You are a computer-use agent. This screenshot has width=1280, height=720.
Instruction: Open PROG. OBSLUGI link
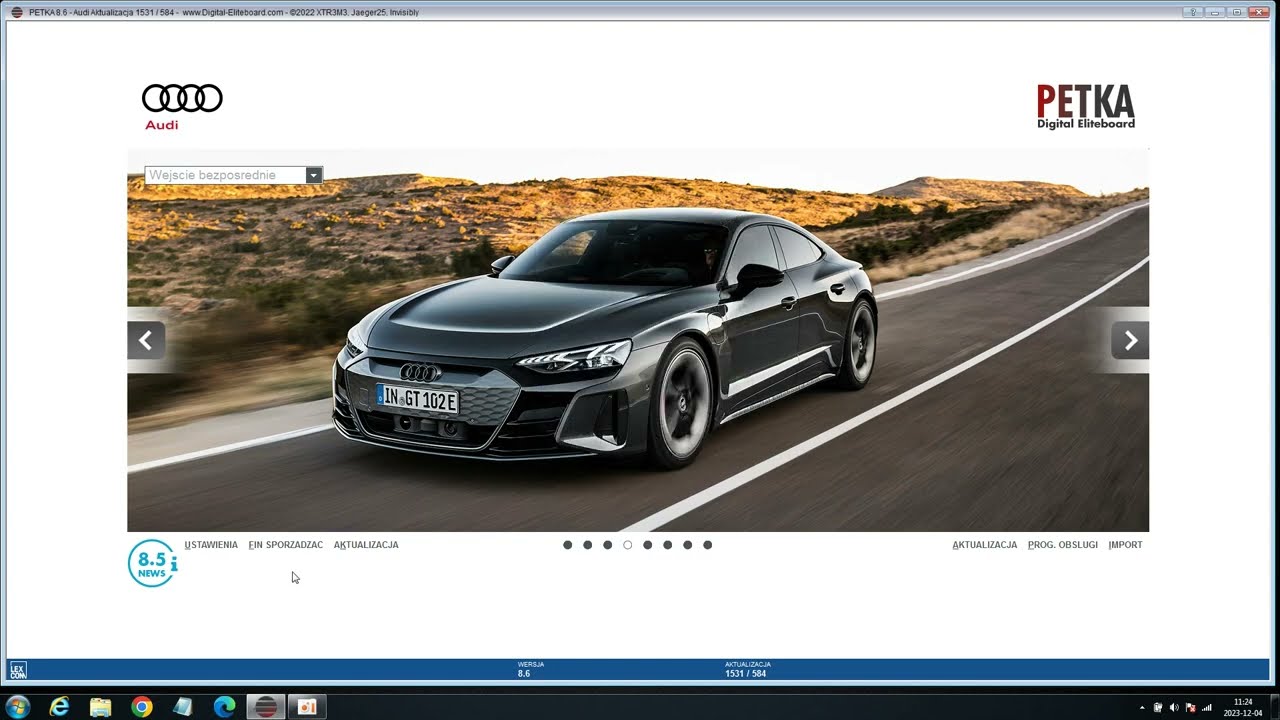[x=1063, y=545]
